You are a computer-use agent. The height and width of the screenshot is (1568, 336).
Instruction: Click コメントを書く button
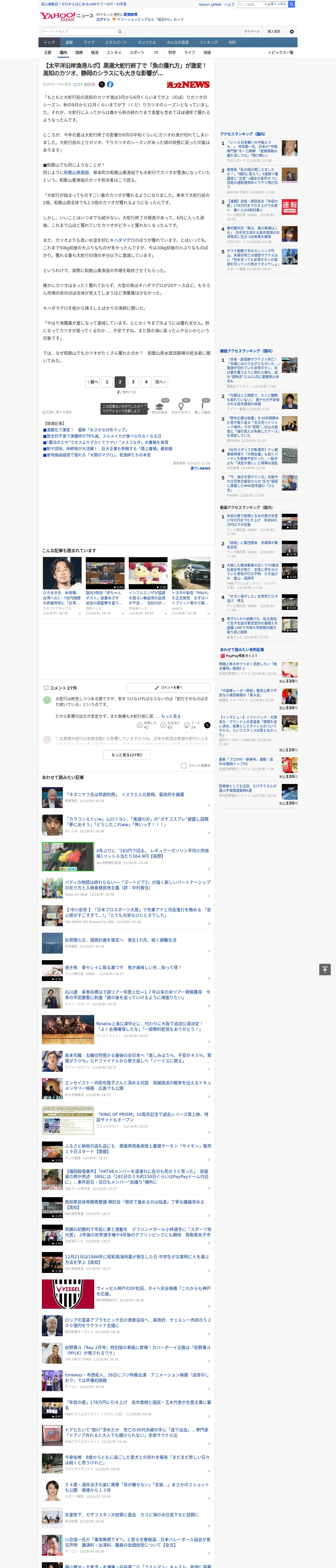169,687
